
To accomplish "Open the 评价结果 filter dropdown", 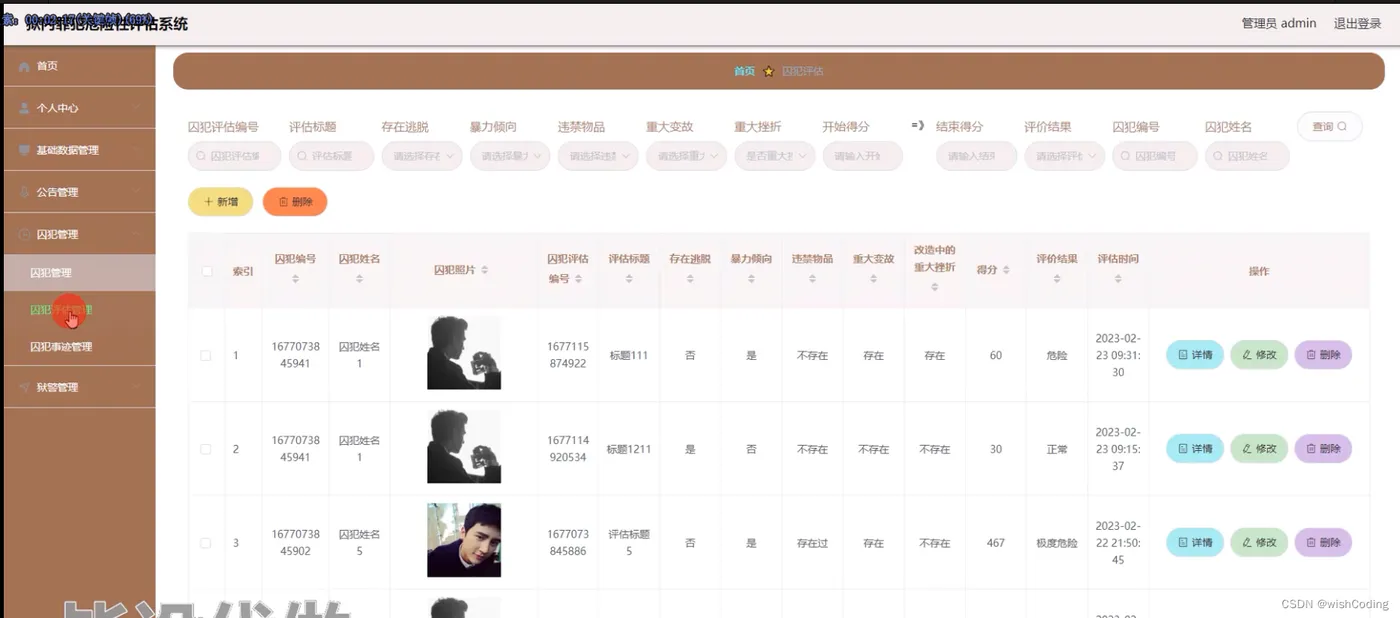I will coord(1064,156).
